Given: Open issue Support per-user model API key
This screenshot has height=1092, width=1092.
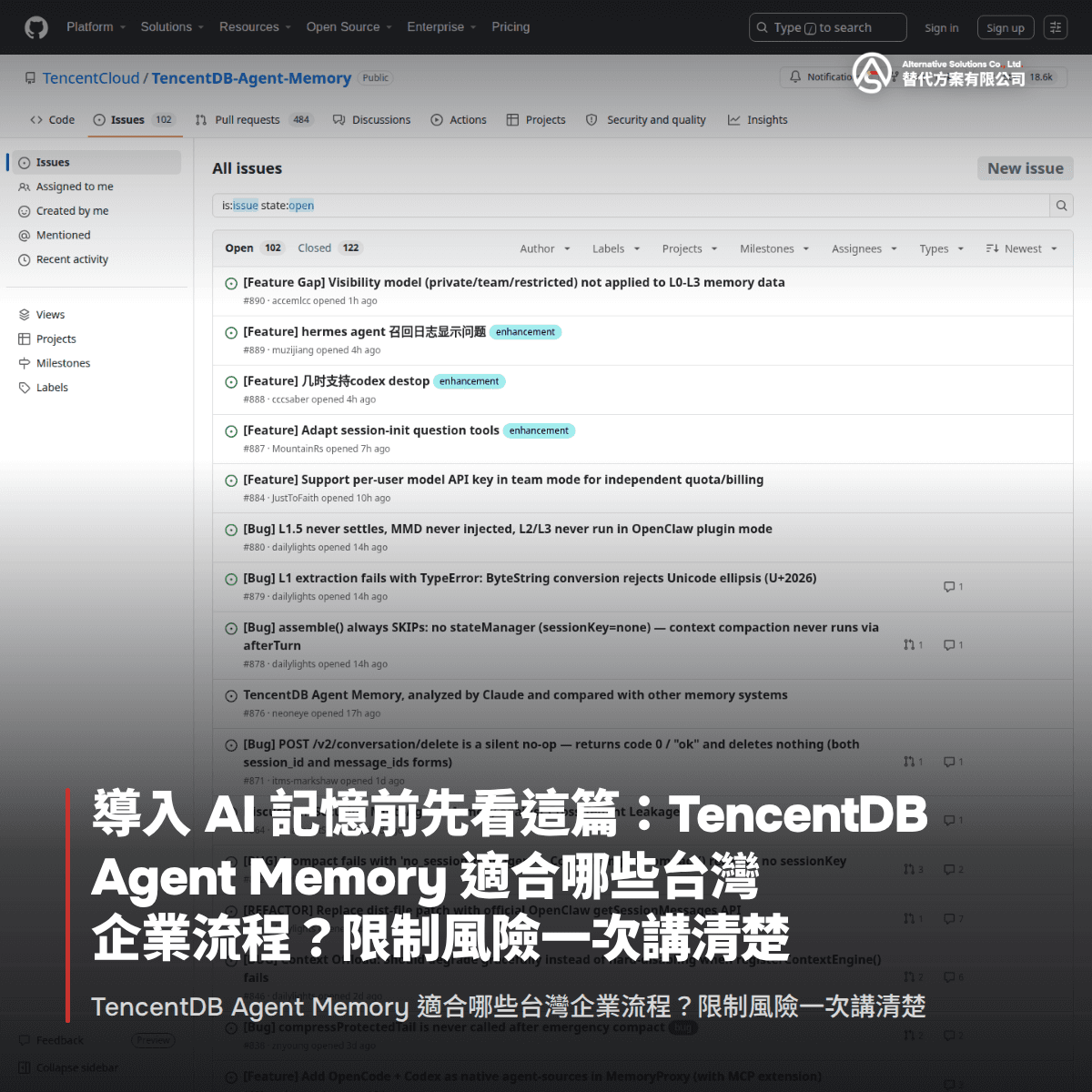Looking at the screenshot, I should pos(503,480).
